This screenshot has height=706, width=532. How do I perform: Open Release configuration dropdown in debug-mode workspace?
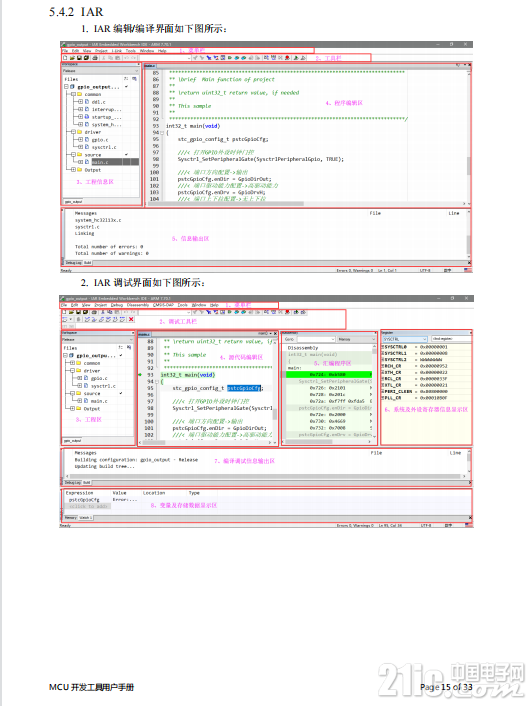coord(97,339)
